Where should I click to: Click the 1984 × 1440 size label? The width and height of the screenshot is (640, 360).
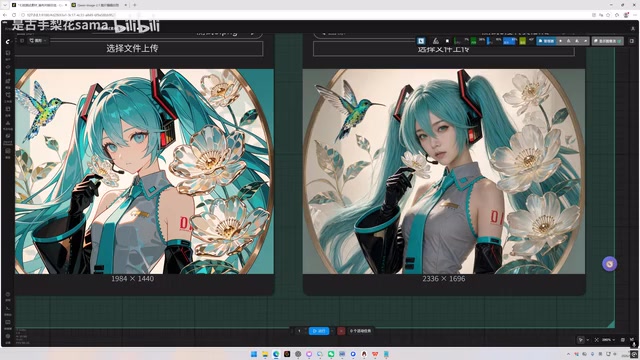132,279
